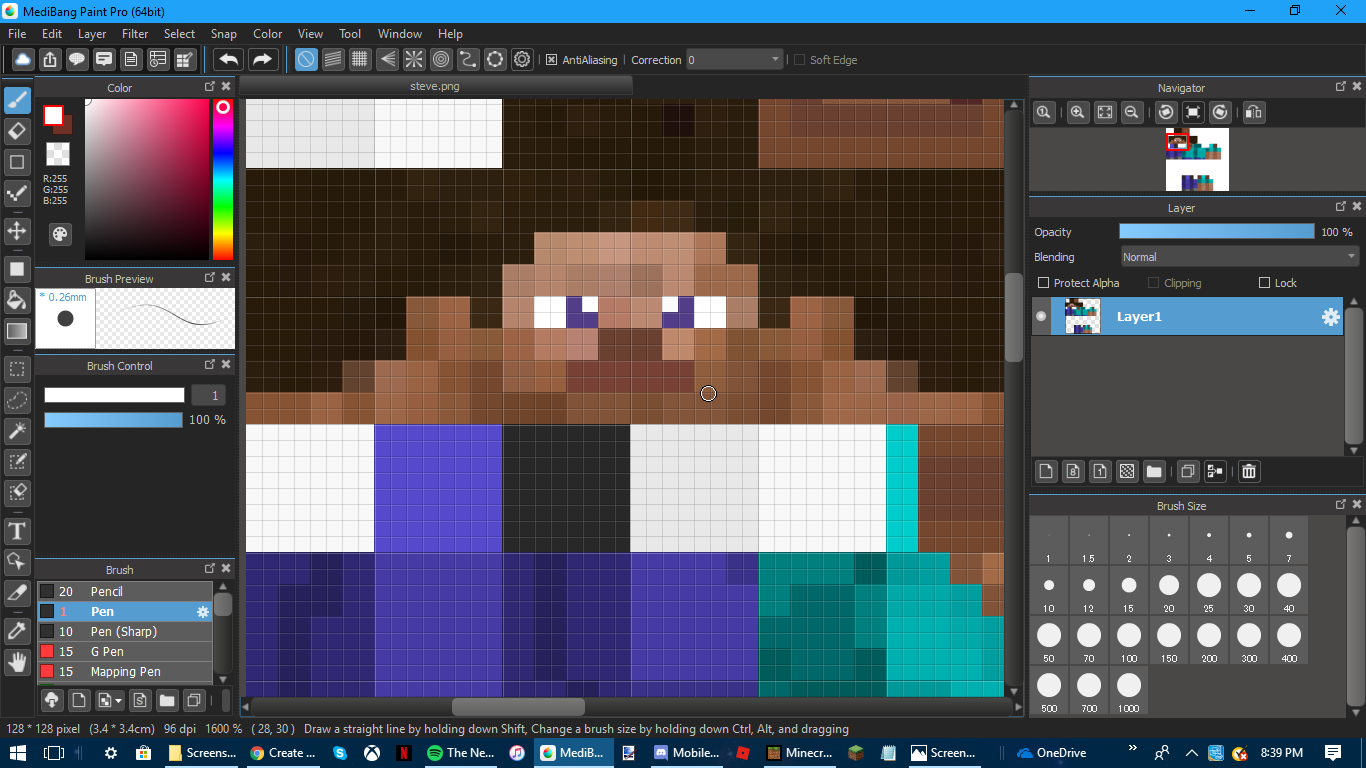Switch to the steve.png document tab

(x=435, y=86)
